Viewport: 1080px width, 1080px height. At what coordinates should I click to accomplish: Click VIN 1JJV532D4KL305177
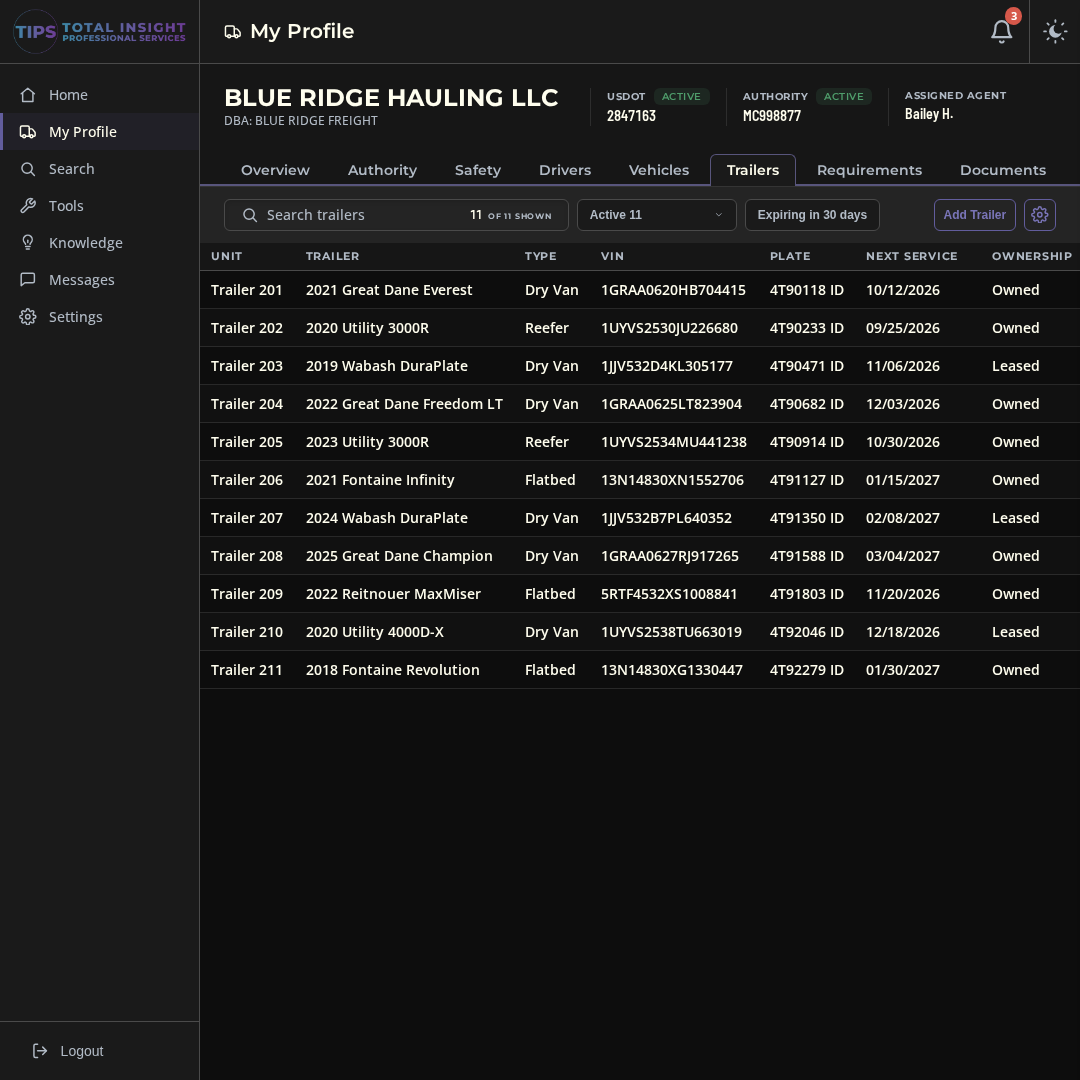667,366
